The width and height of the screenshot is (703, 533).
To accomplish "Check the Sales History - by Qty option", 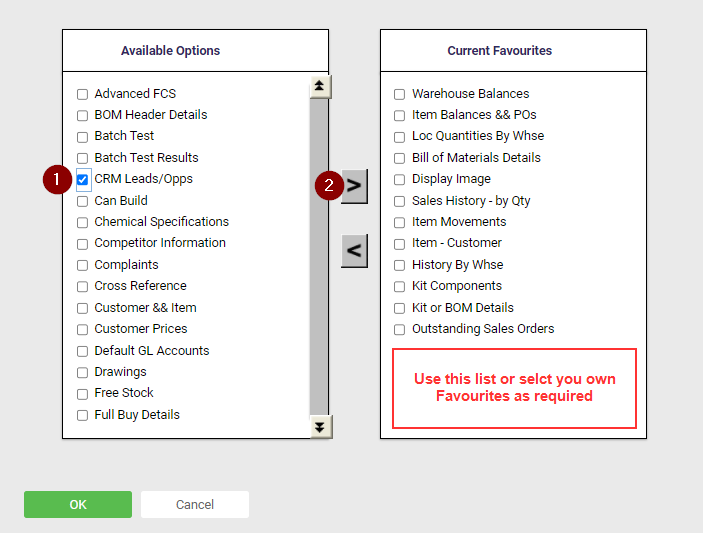I will coord(399,201).
